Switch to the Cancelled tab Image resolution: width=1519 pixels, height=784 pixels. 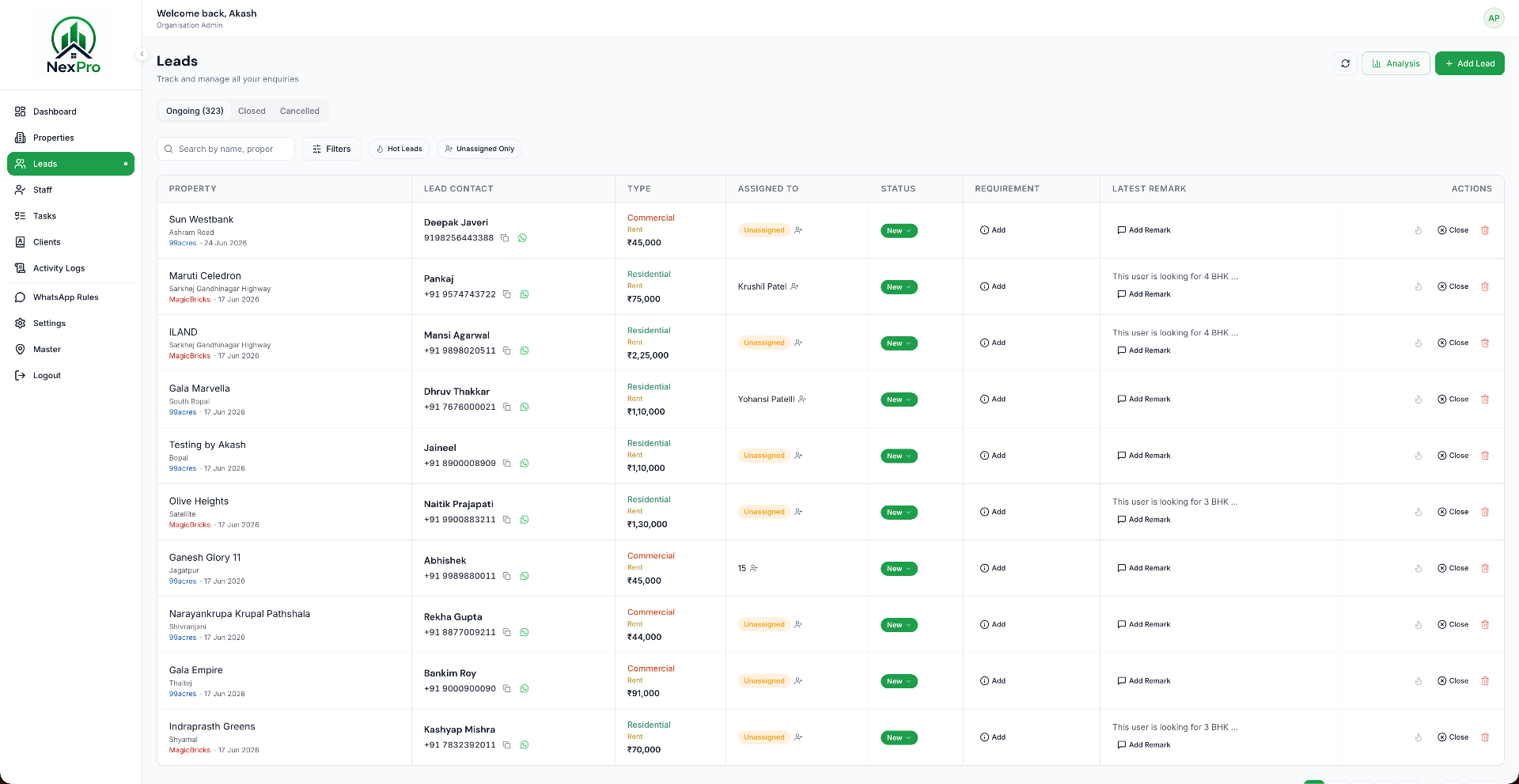coord(300,111)
